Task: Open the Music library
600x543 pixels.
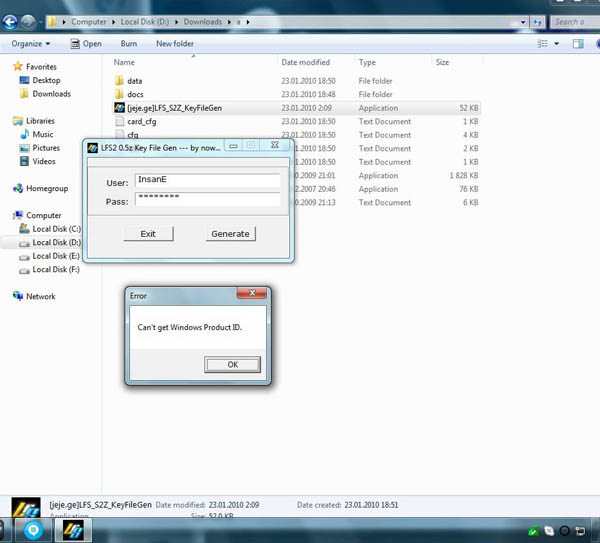Action: click(43, 134)
